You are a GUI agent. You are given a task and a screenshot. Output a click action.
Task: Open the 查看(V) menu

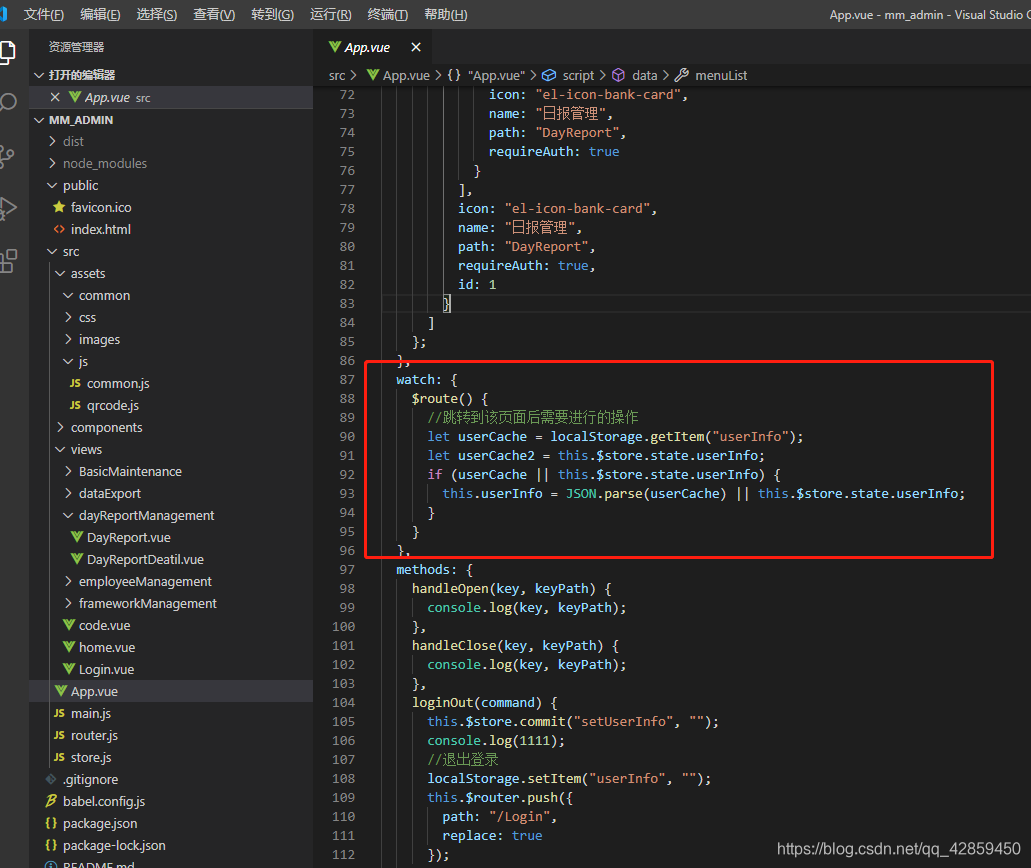pos(214,14)
